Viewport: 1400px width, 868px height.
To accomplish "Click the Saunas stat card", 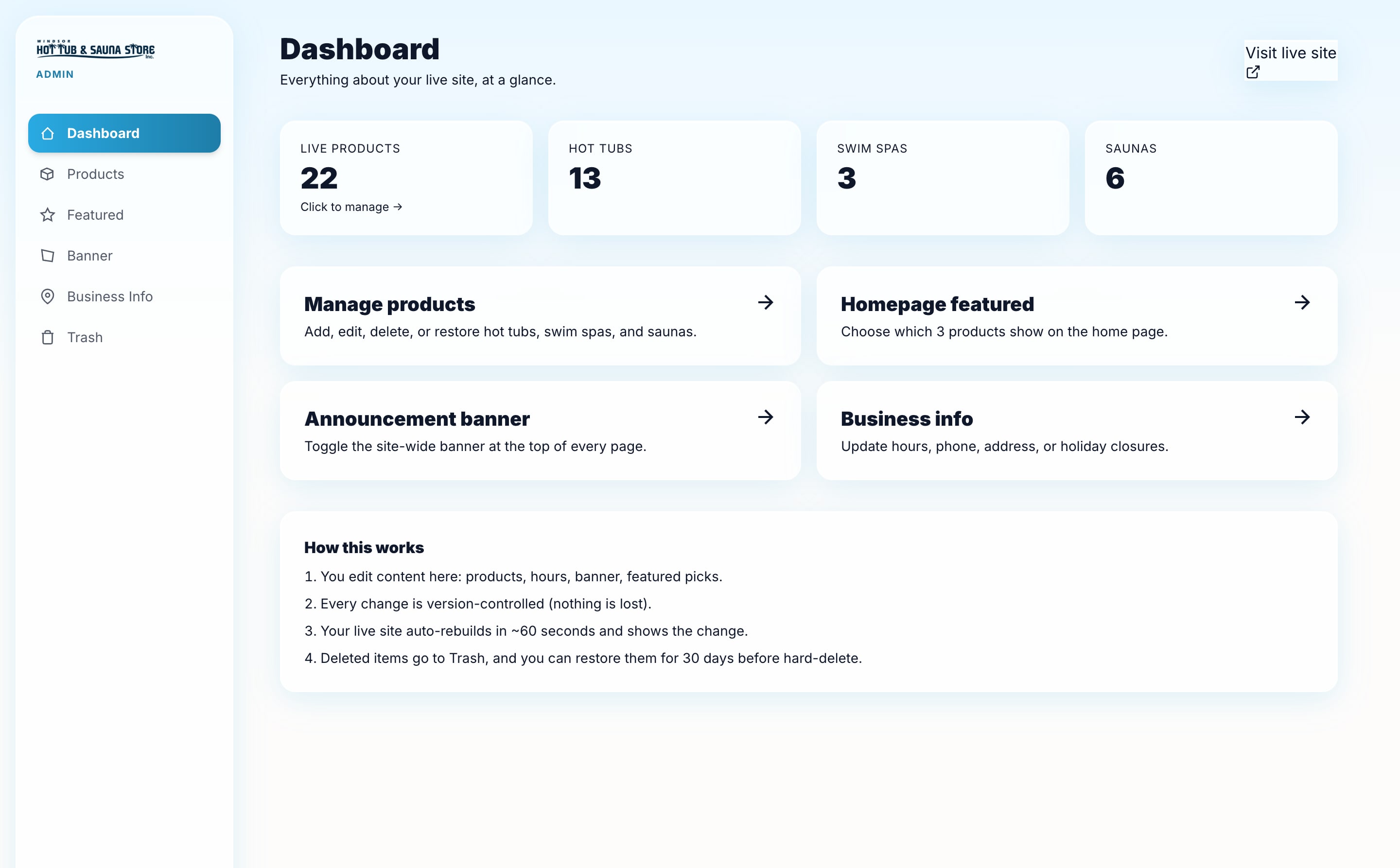I will [1210, 177].
